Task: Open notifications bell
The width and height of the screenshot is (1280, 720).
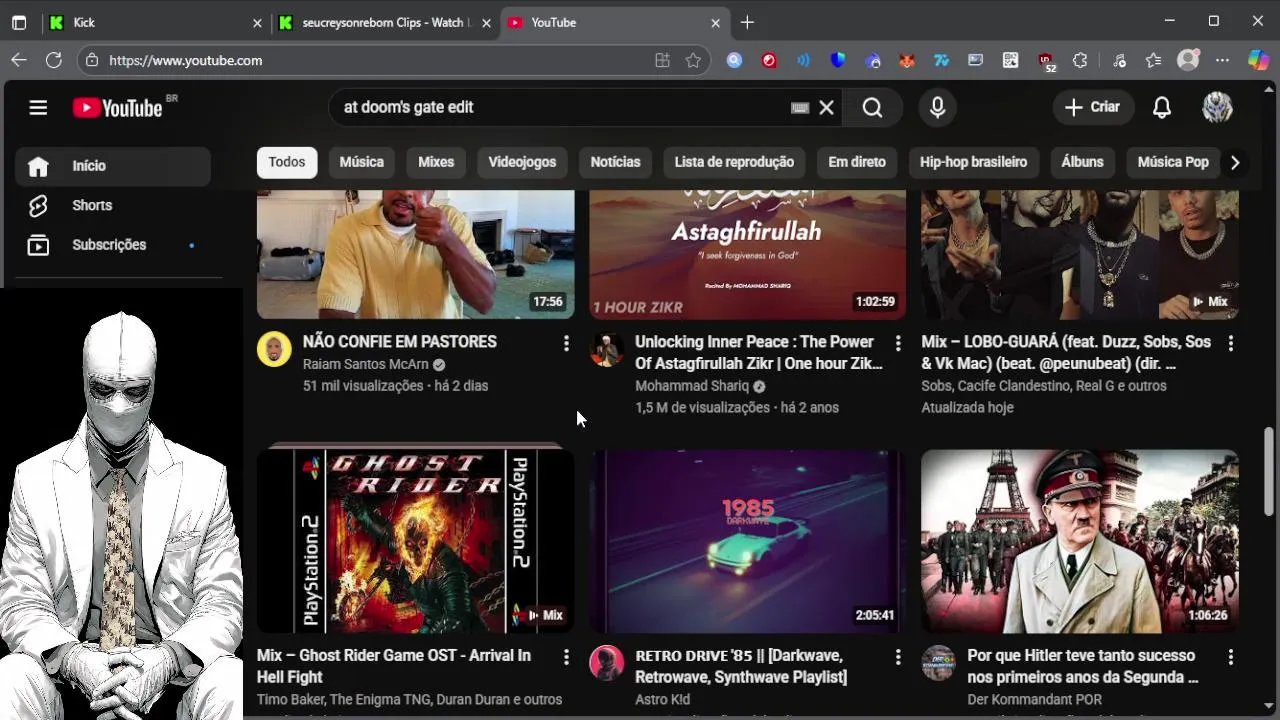Action: [1162, 107]
